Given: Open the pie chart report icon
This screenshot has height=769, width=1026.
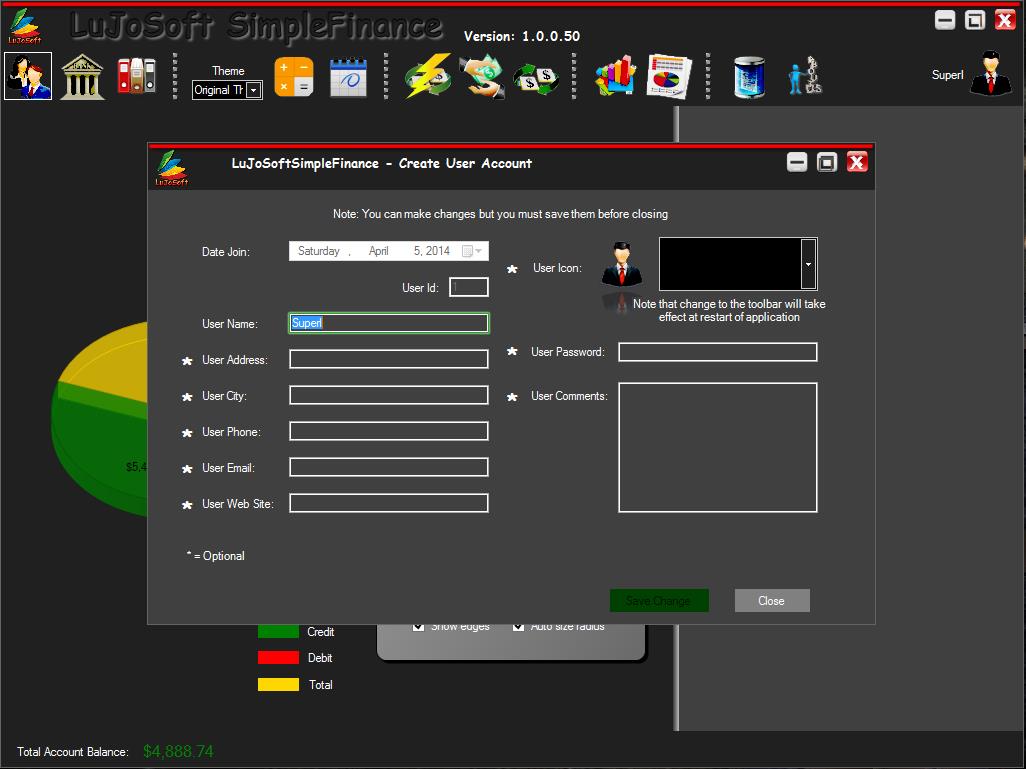Looking at the screenshot, I should (x=669, y=77).
